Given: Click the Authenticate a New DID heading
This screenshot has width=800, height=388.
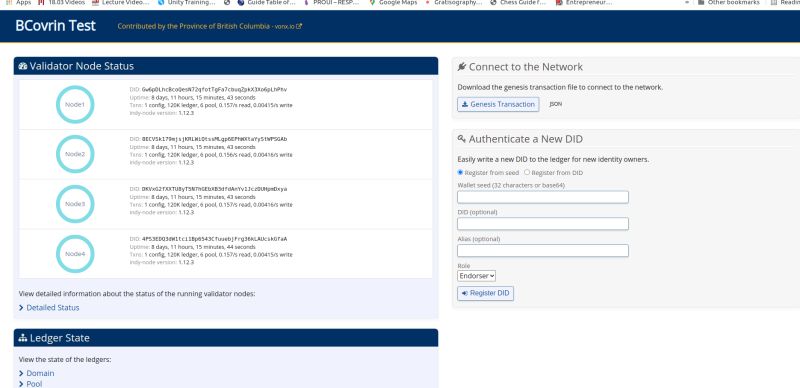Looking at the screenshot, I should pyautogui.click(x=526, y=139).
